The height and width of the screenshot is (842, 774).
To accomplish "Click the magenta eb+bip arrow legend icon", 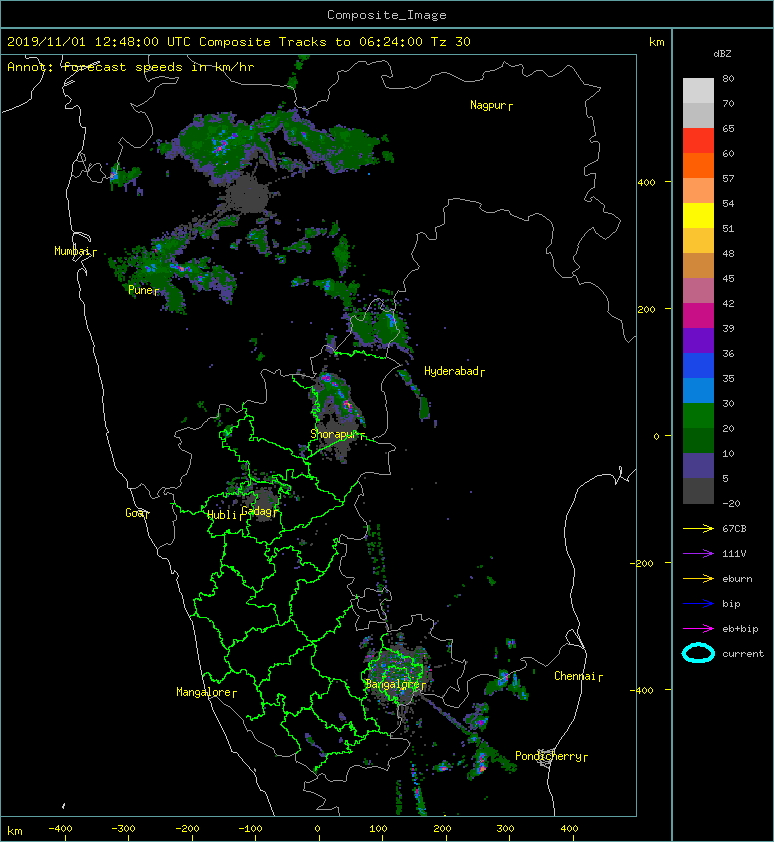I will click(x=698, y=629).
